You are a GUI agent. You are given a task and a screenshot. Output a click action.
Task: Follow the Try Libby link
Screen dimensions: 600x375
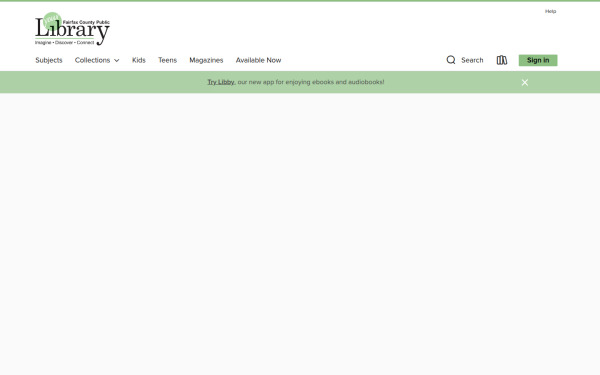[221, 82]
